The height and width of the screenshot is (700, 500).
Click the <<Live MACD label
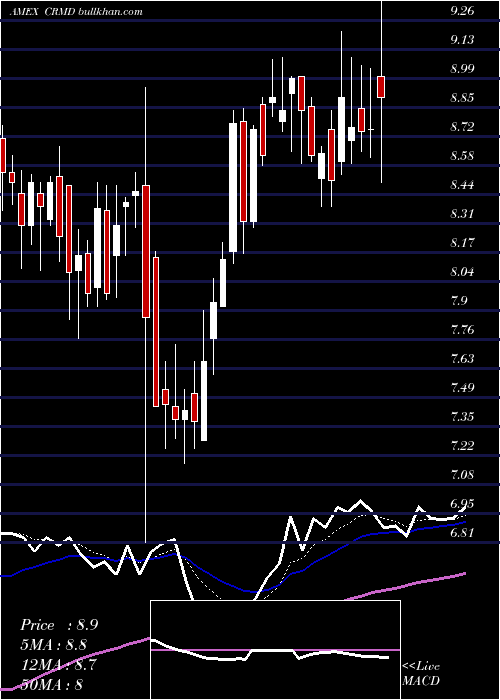pos(421,674)
